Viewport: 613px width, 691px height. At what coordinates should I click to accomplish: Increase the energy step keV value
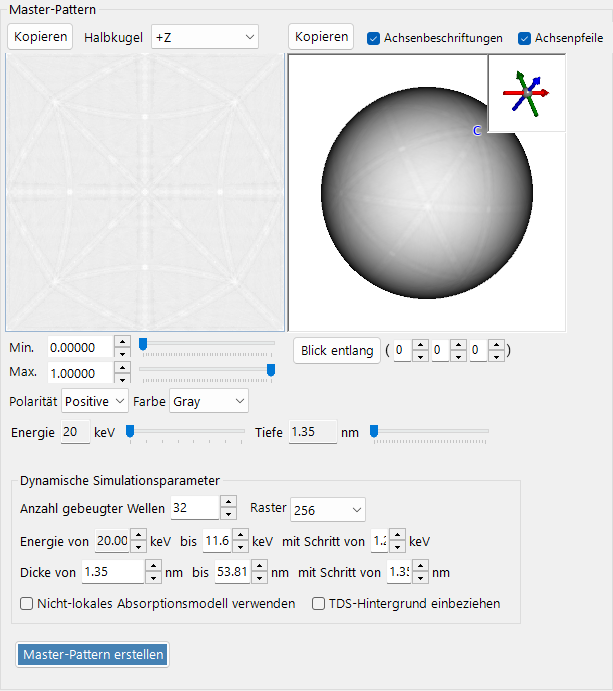click(x=397, y=535)
